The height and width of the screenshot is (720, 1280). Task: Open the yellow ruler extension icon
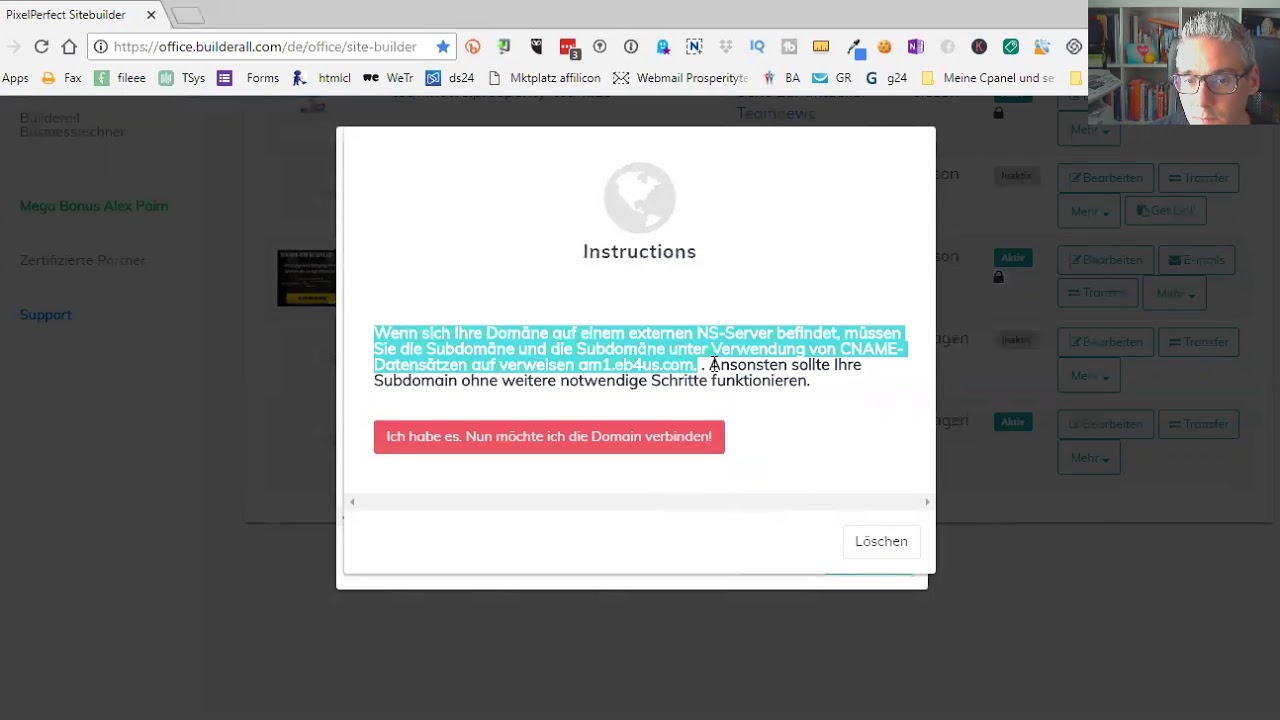[821, 46]
